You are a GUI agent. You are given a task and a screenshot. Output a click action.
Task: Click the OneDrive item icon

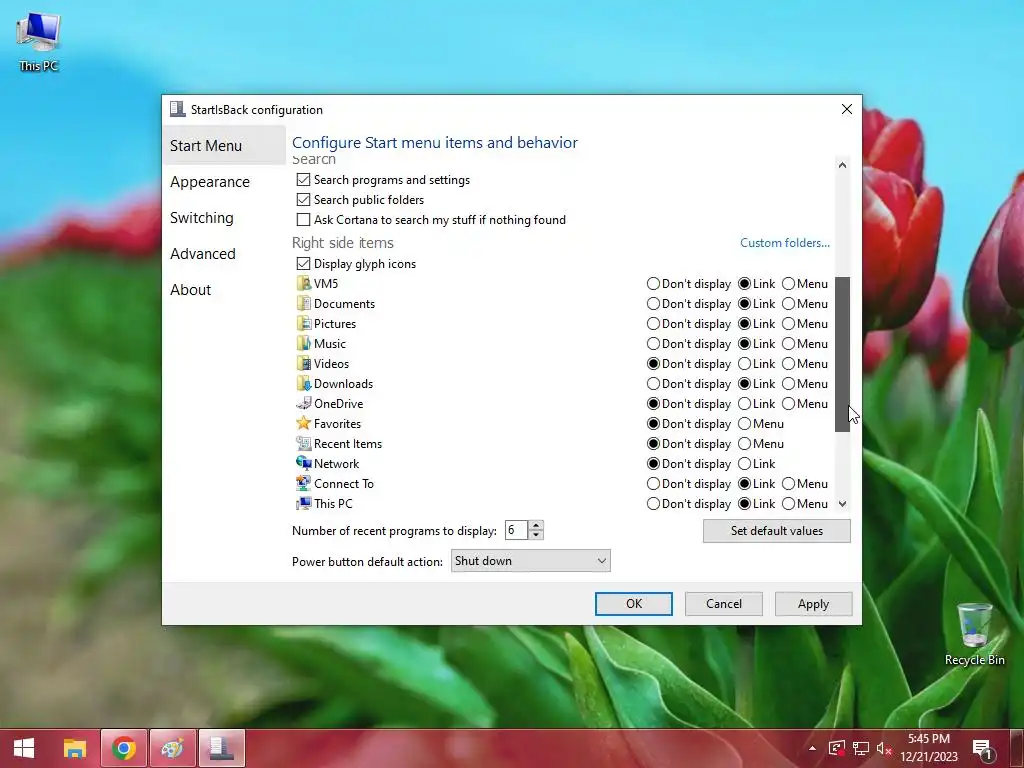tap(303, 404)
